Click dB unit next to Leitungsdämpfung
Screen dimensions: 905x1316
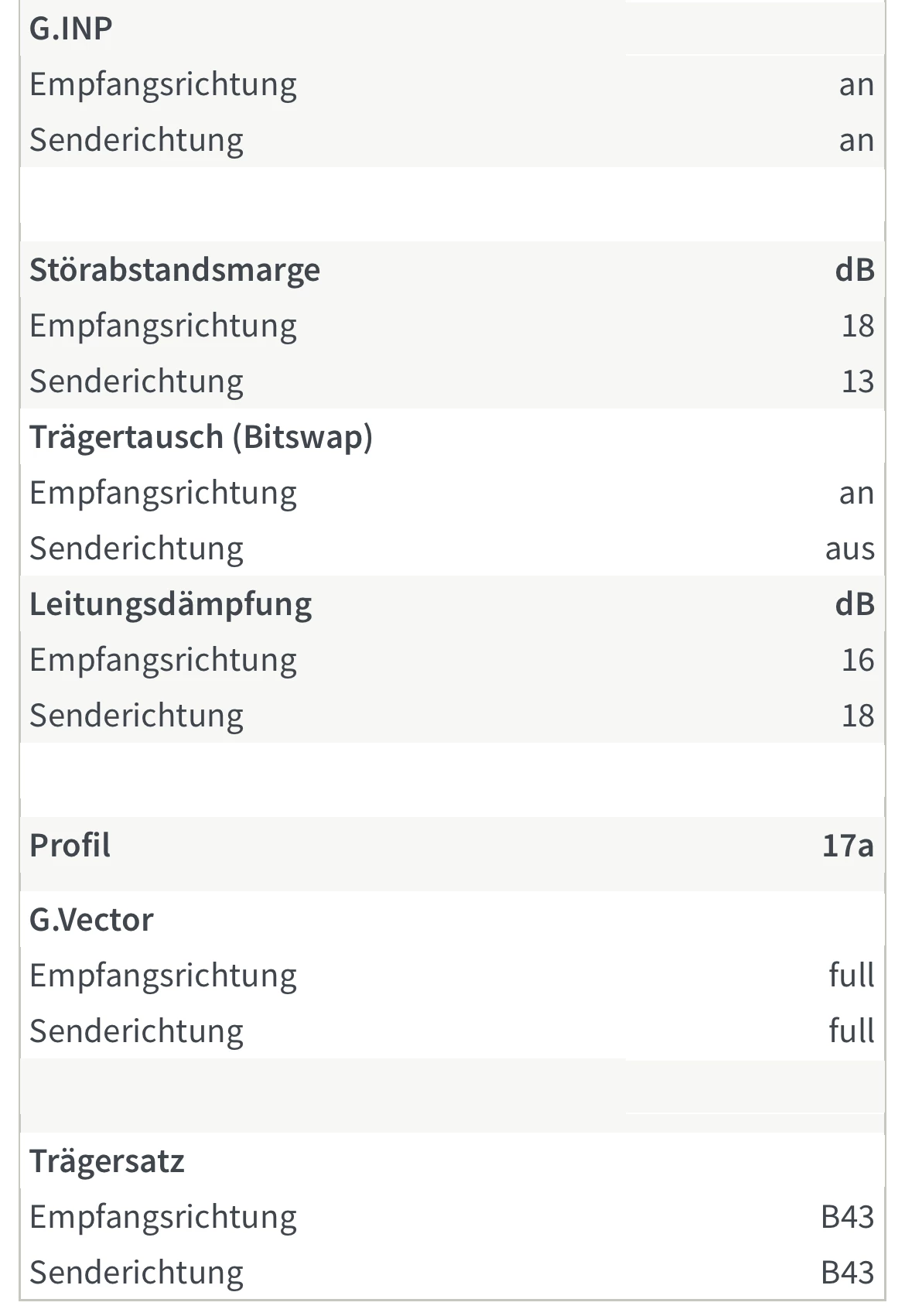point(855,604)
